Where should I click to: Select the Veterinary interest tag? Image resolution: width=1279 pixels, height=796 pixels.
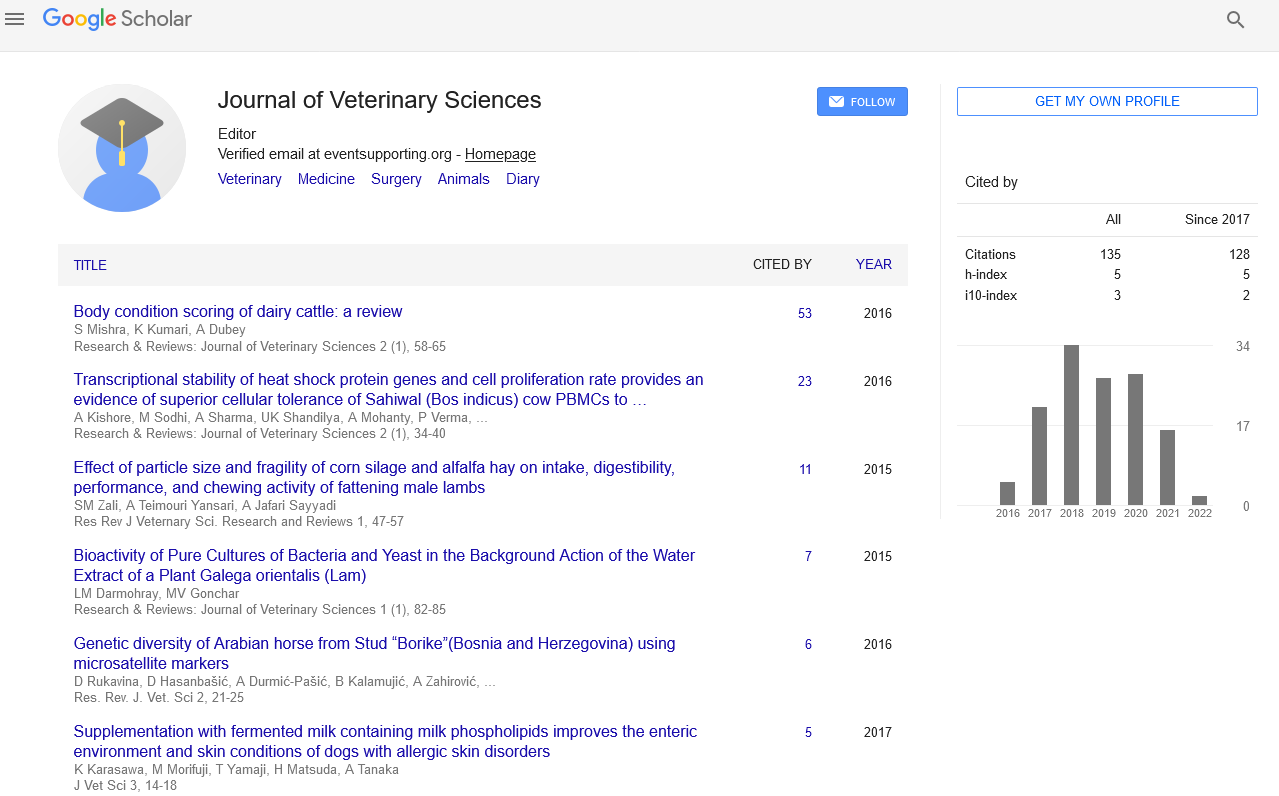coord(250,179)
